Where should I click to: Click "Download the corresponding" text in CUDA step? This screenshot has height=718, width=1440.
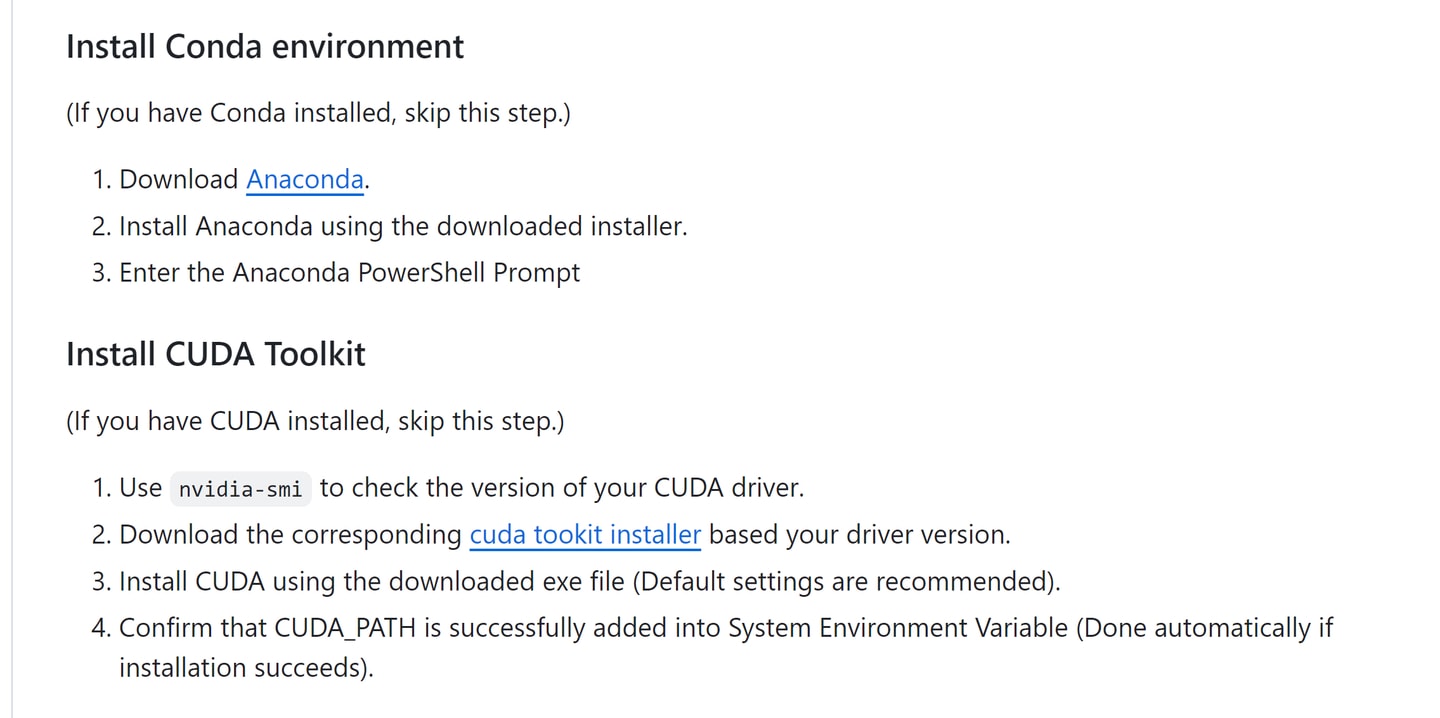290,535
